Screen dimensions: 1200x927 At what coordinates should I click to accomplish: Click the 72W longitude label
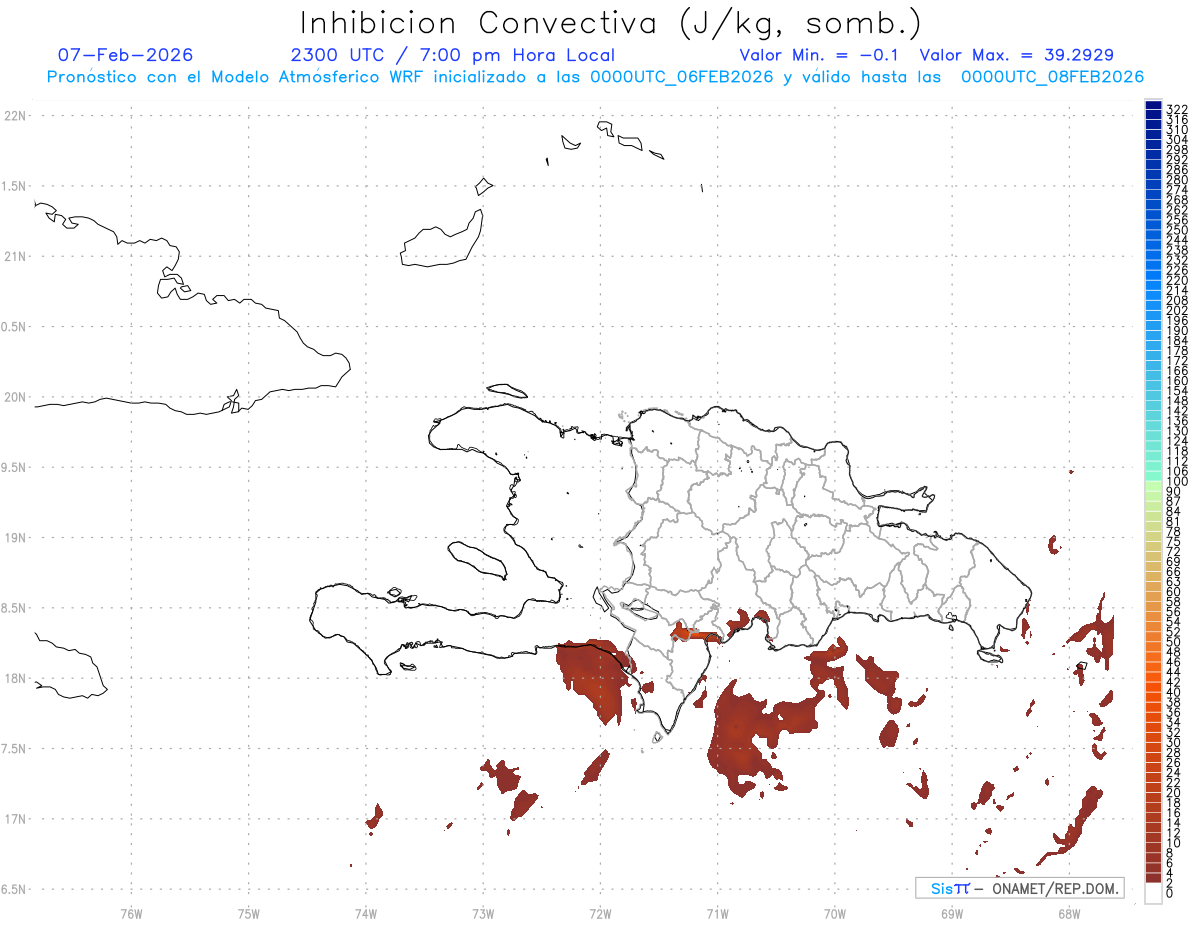coord(600,913)
